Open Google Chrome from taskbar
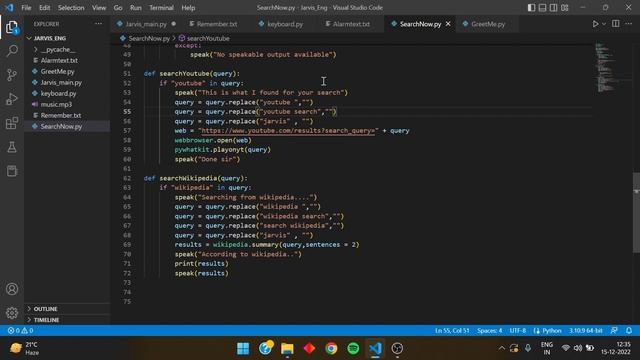Screen dimensions: 640x360 (331, 348)
